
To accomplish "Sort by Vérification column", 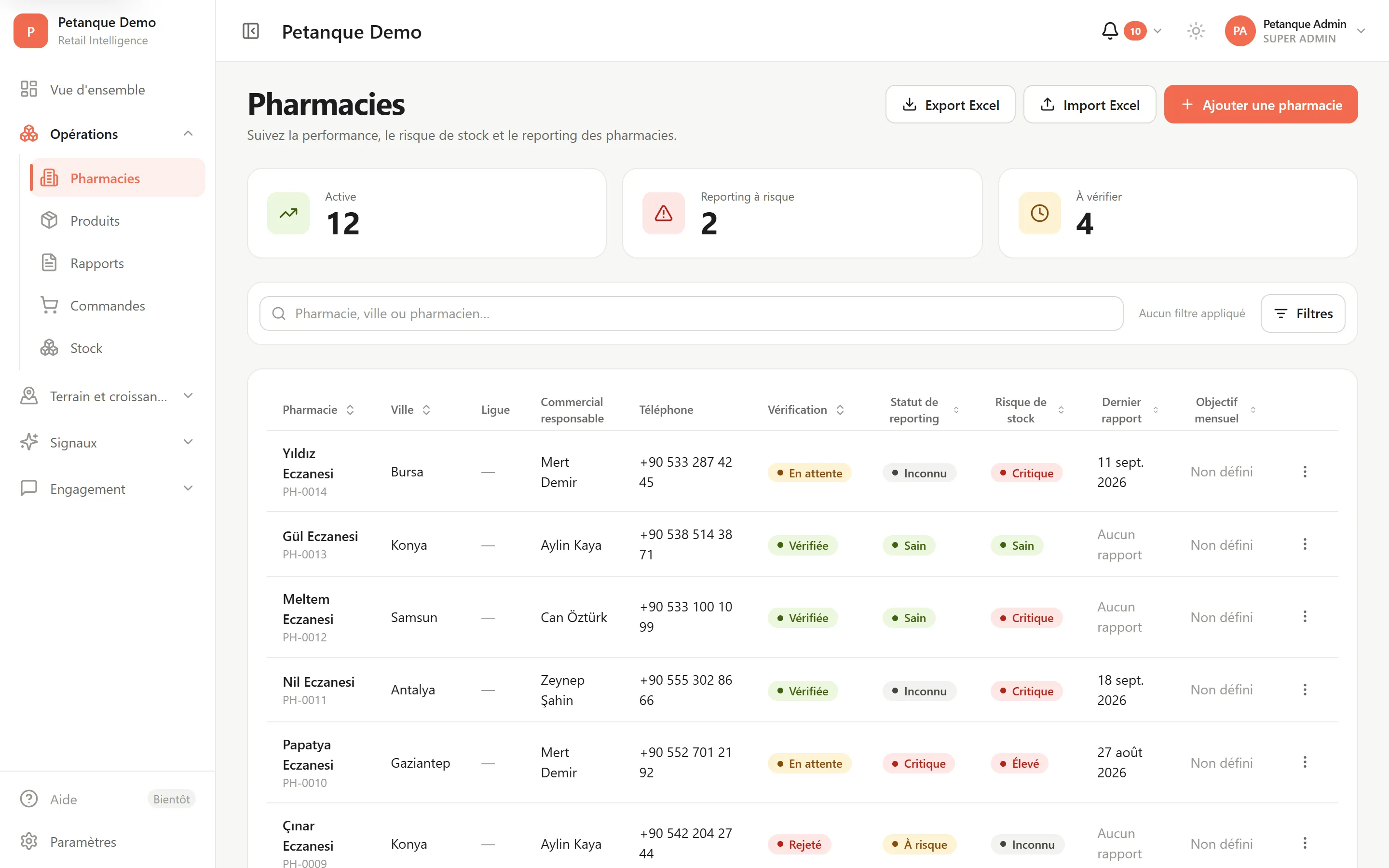I will click(x=806, y=409).
